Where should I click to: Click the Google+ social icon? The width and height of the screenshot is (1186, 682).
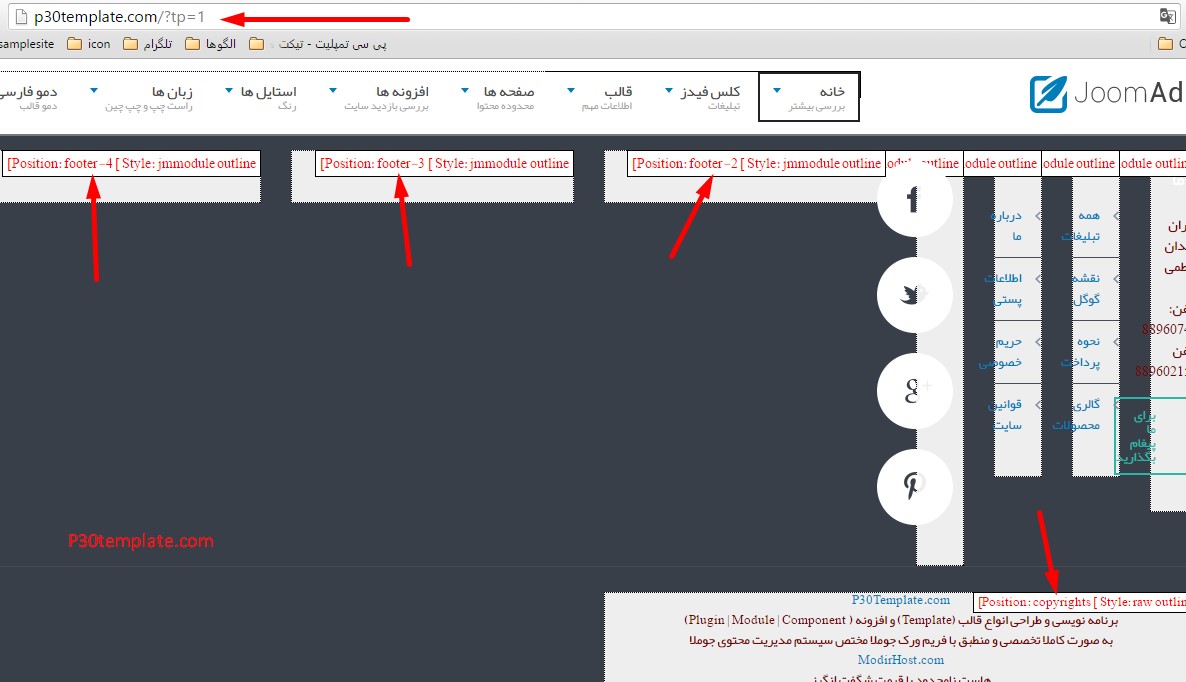click(x=914, y=391)
